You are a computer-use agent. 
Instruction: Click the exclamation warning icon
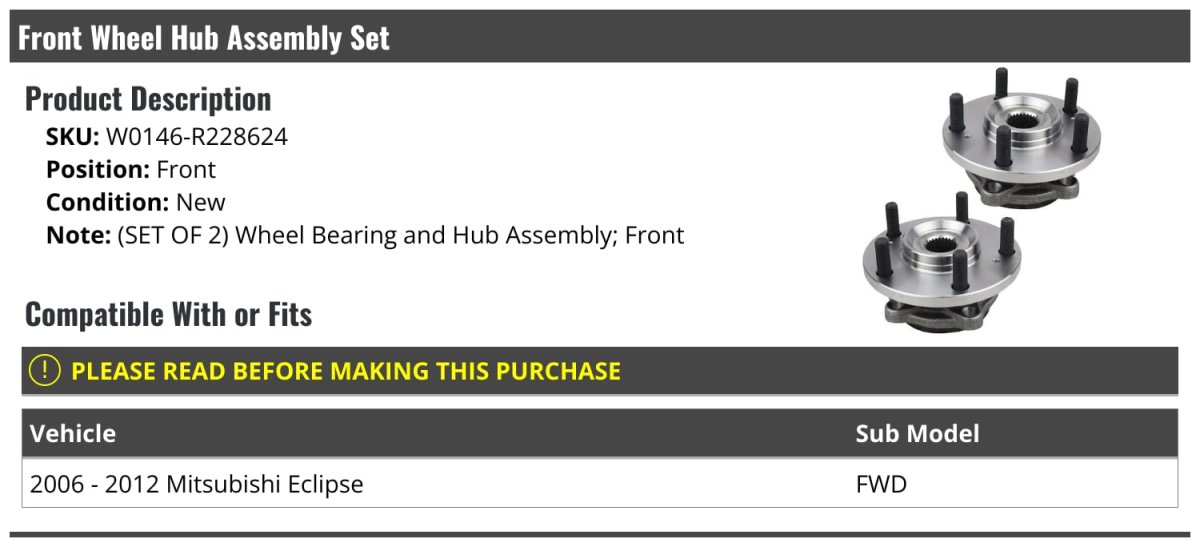(x=44, y=371)
